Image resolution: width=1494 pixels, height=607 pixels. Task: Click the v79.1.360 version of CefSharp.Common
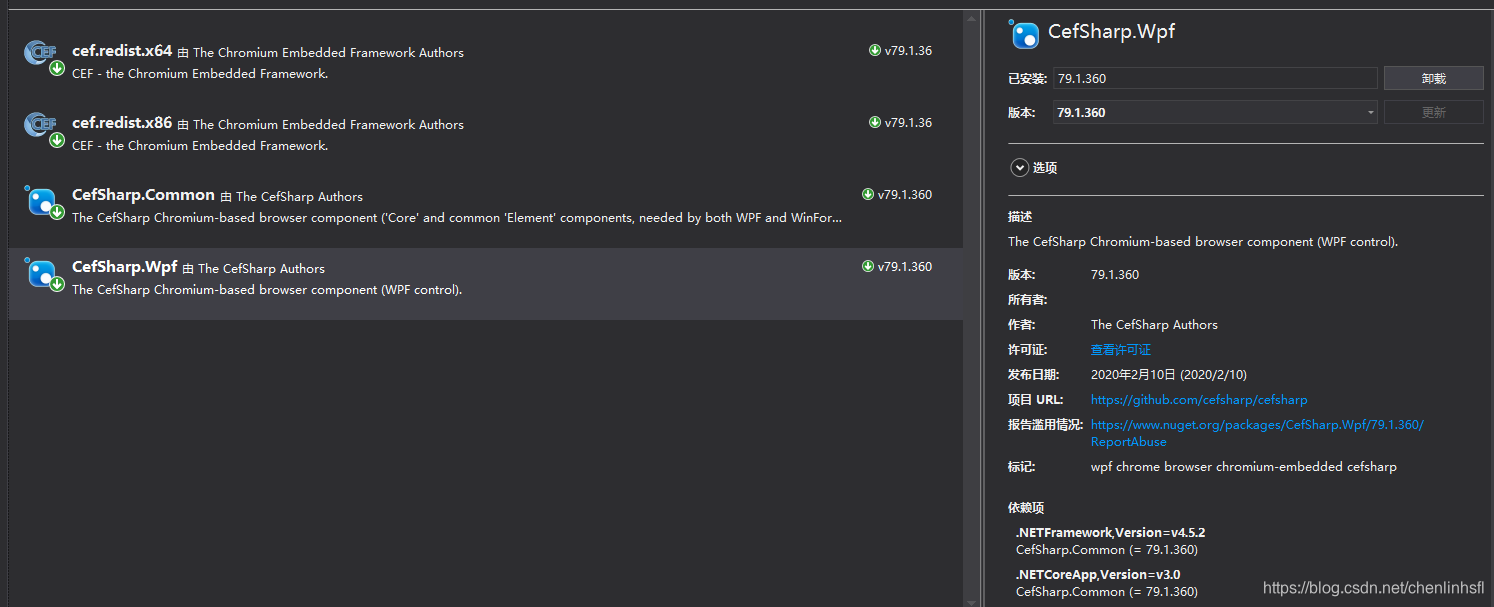905,195
